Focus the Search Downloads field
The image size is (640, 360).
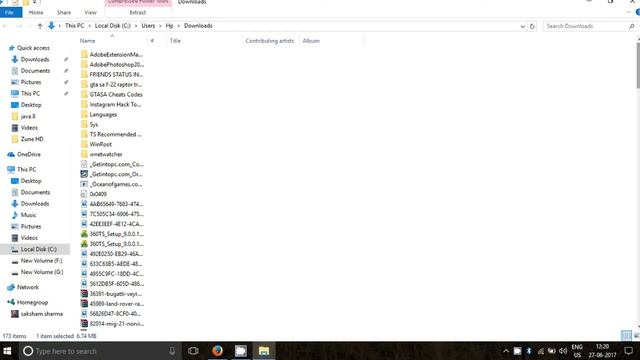(x=586, y=26)
